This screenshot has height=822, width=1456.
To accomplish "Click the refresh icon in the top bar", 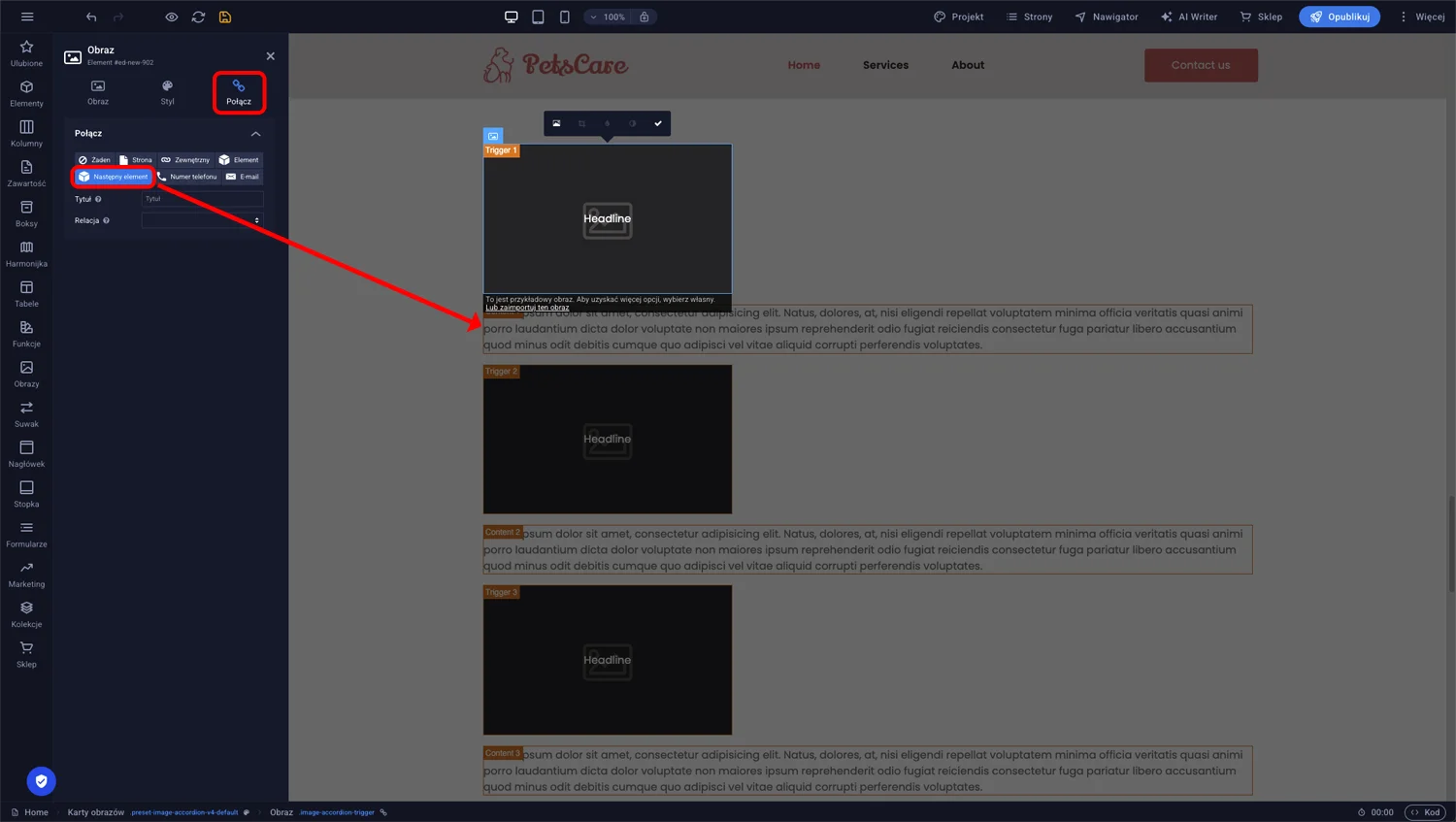I will coord(198,16).
